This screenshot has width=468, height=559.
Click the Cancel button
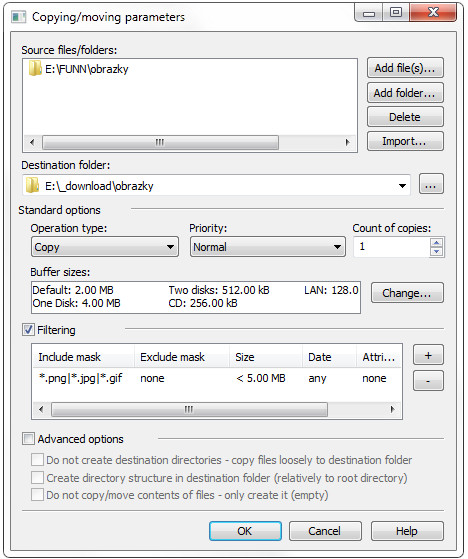click(x=325, y=531)
